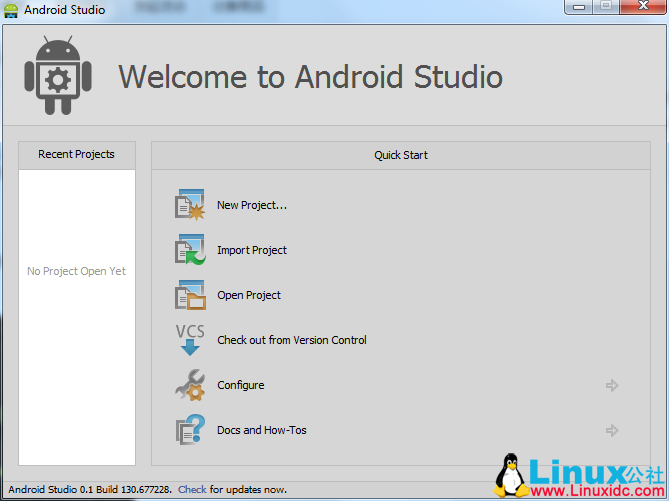Screen dimensions: 669x501
Task: Maximize the Android Studio window
Action: click(606, 7)
